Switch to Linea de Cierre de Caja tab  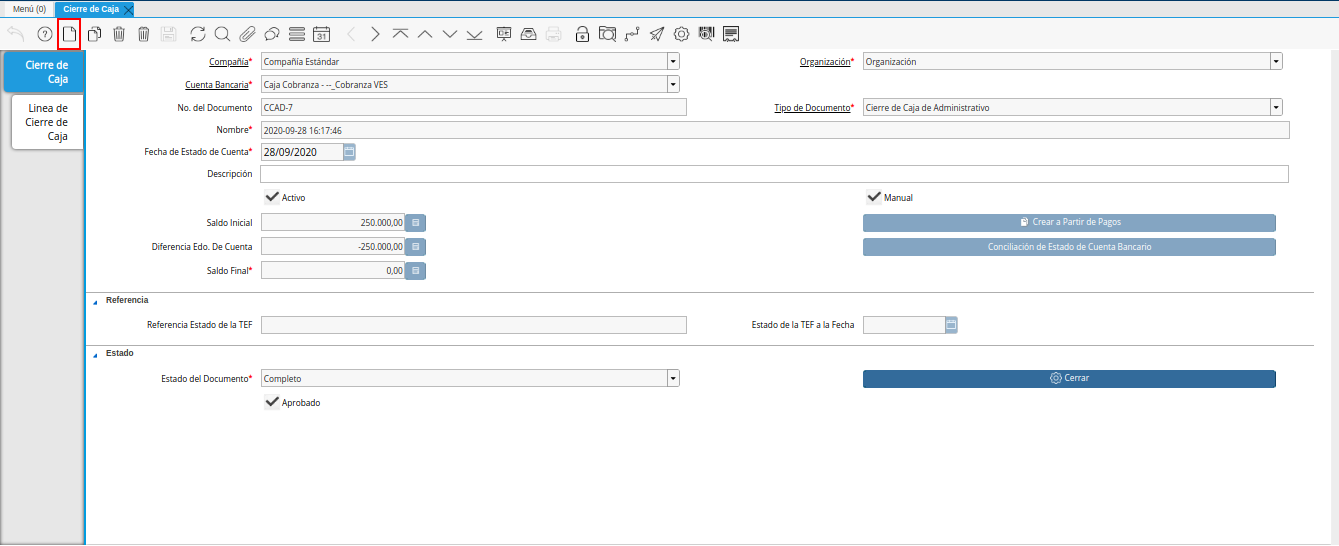point(47,122)
